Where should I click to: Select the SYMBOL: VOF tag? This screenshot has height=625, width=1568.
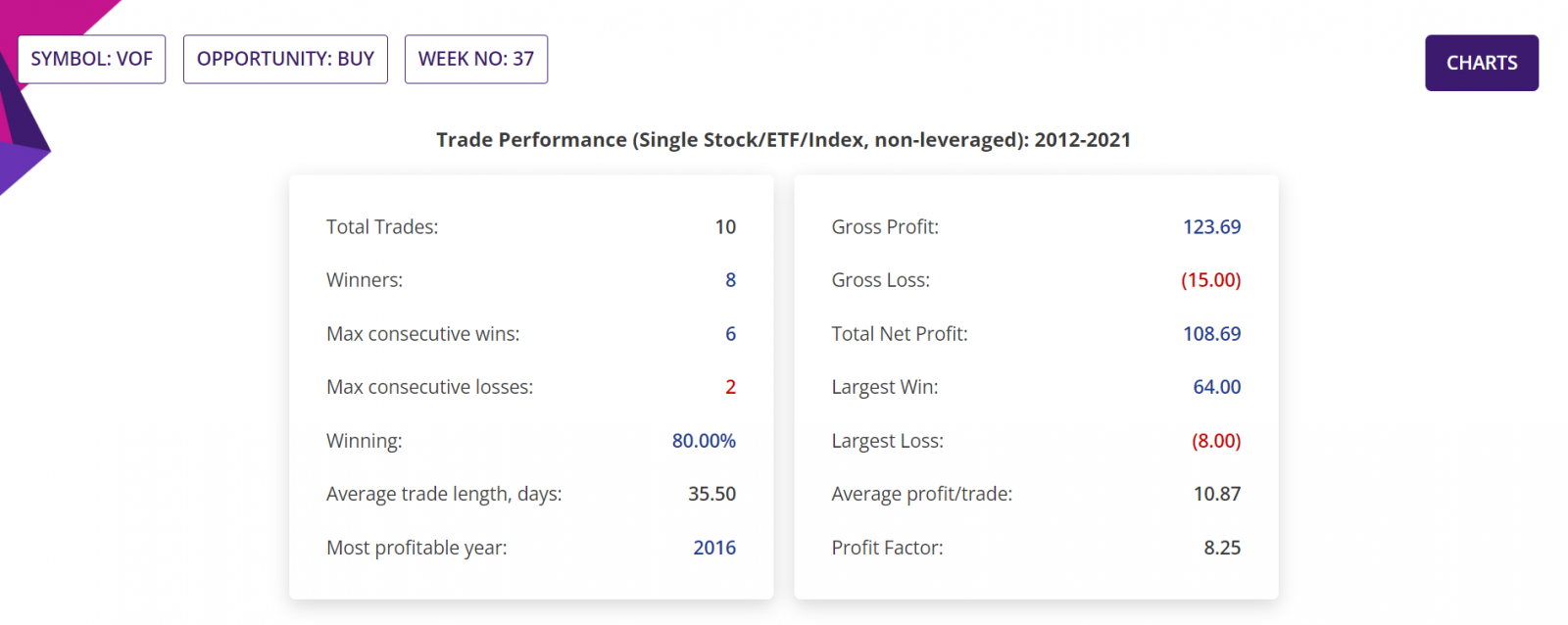[91, 59]
